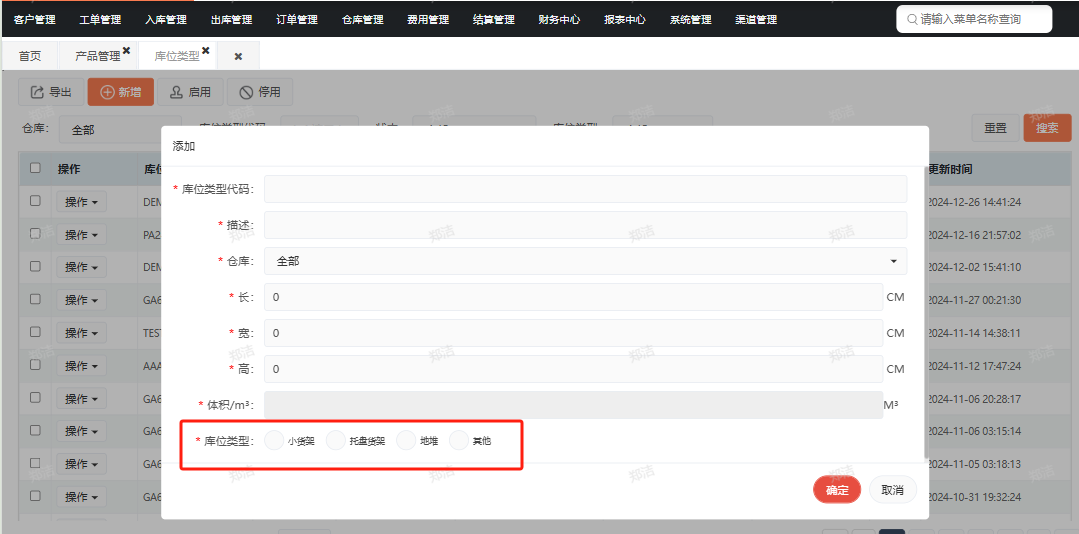Focus the 描述 input field

pyautogui.click(x=586, y=225)
